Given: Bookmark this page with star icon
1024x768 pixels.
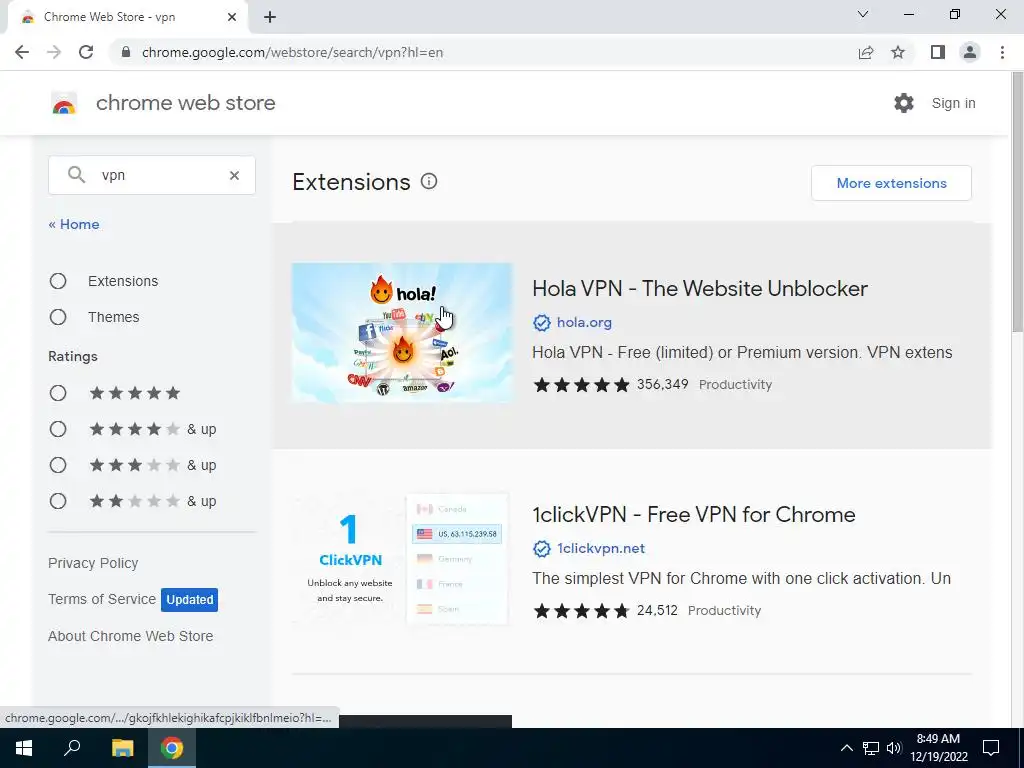Looking at the screenshot, I should tap(898, 52).
